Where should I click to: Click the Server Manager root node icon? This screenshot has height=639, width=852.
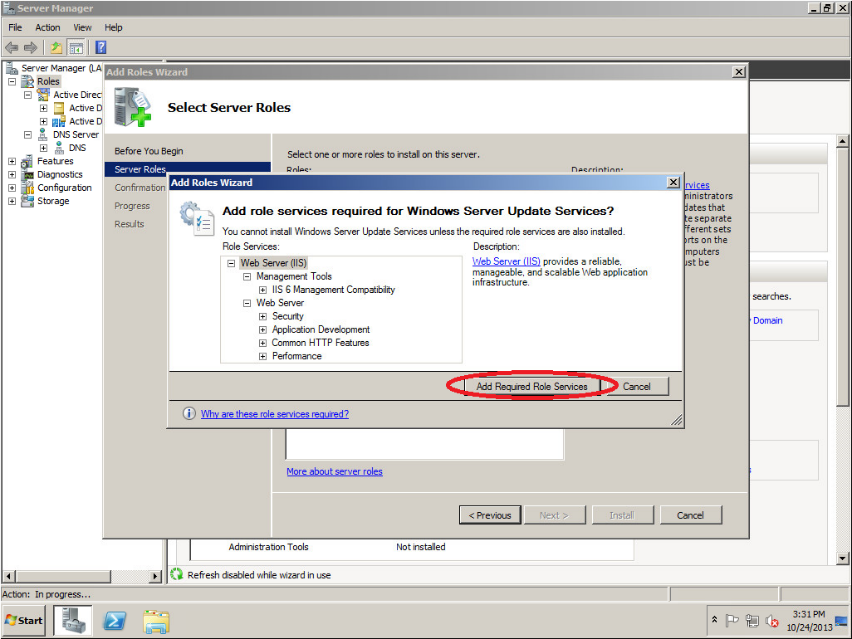click(12, 68)
